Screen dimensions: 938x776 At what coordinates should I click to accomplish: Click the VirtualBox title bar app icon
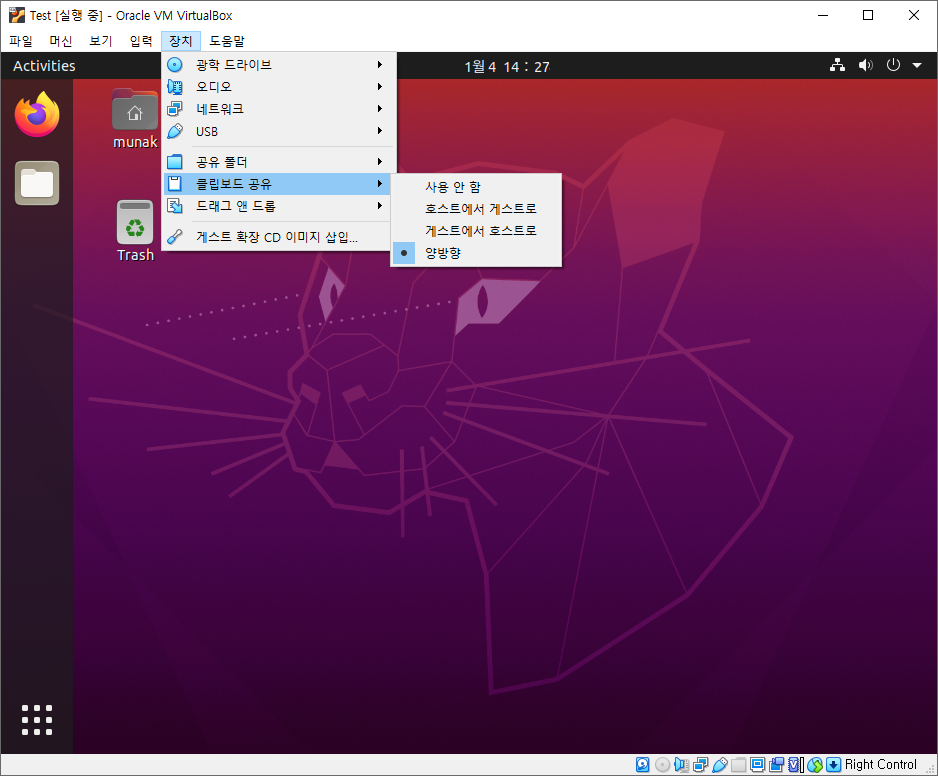tap(17, 15)
